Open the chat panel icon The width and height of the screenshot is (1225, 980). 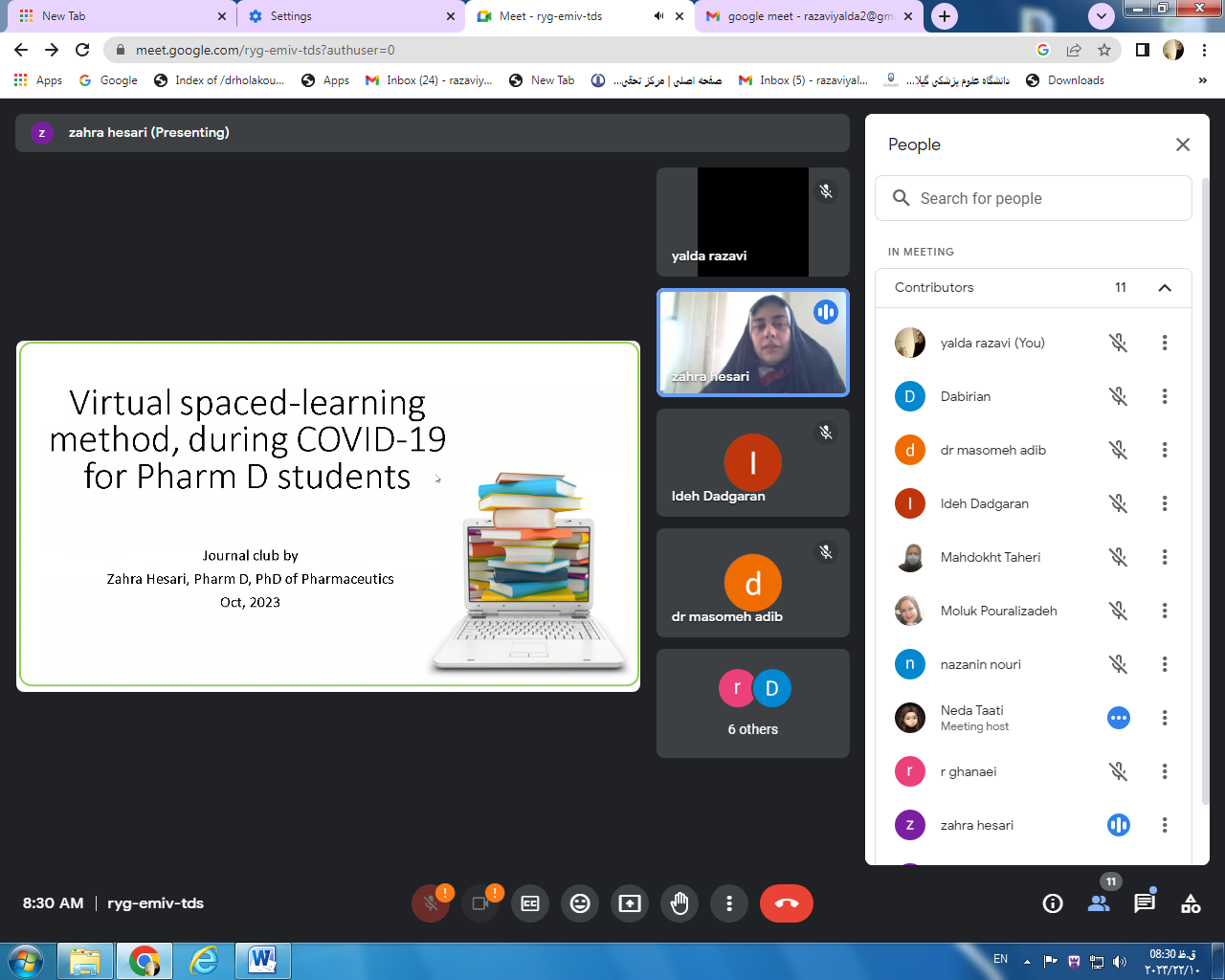1145,903
